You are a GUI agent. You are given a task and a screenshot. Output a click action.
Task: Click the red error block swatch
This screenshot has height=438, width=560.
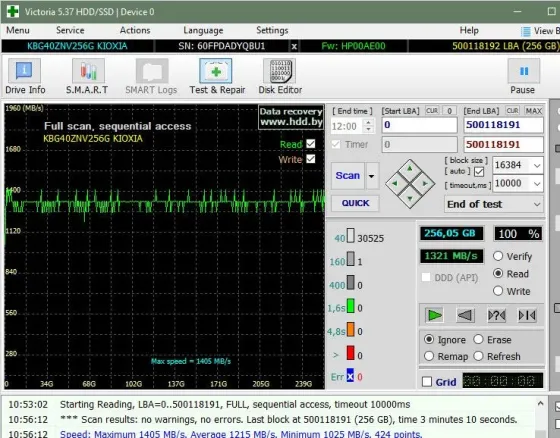pyautogui.click(x=350, y=353)
